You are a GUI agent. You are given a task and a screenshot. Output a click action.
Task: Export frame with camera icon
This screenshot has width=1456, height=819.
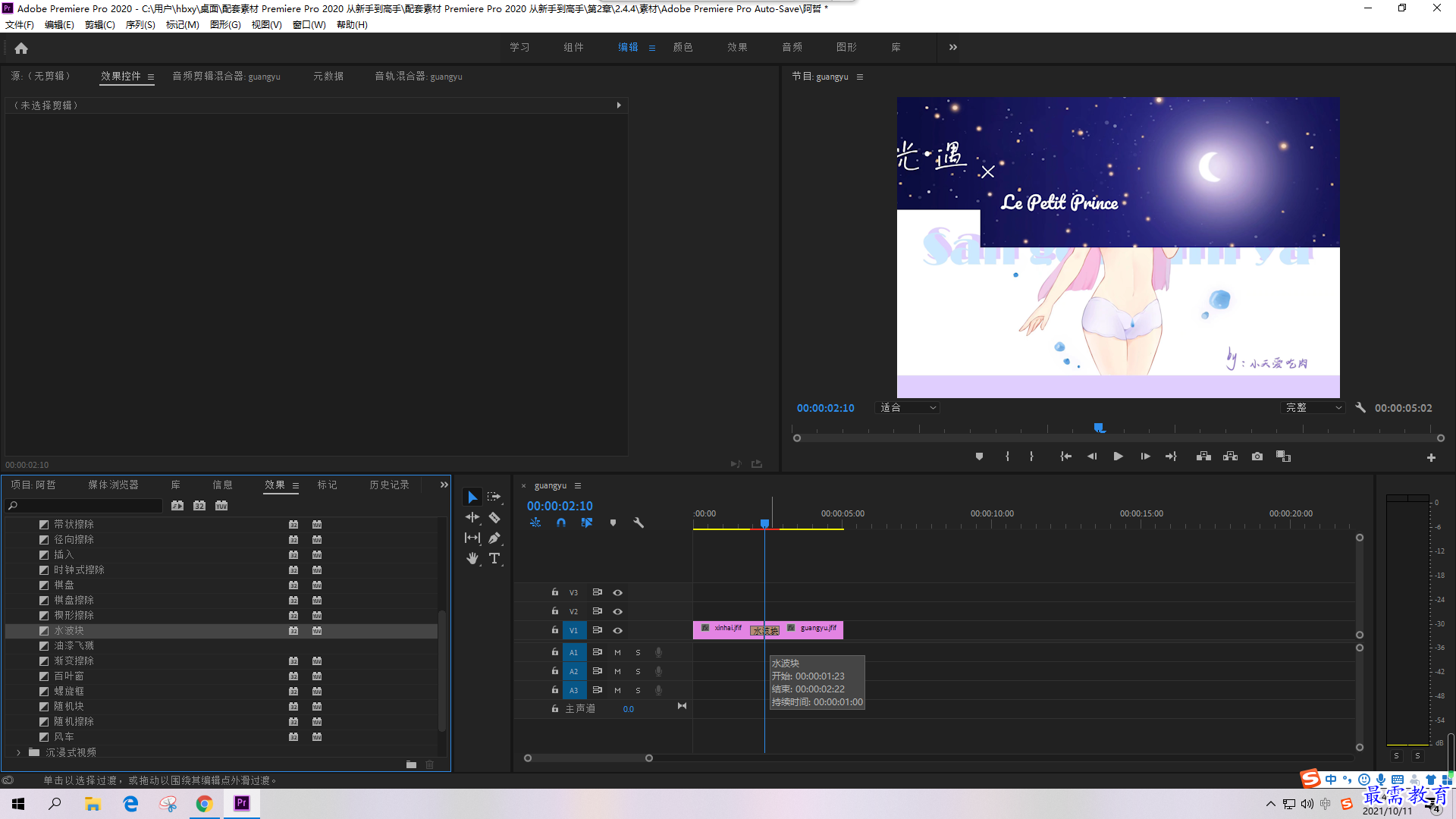(x=1257, y=457)
